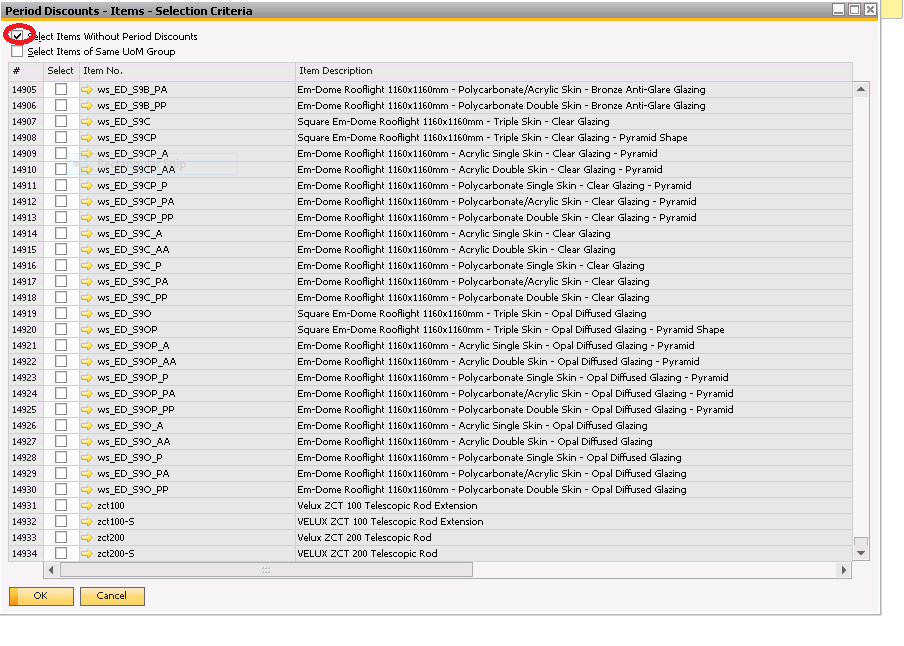Click the yellow arrow for ws_ED_S9OP
904x646 pixels.
86,330
